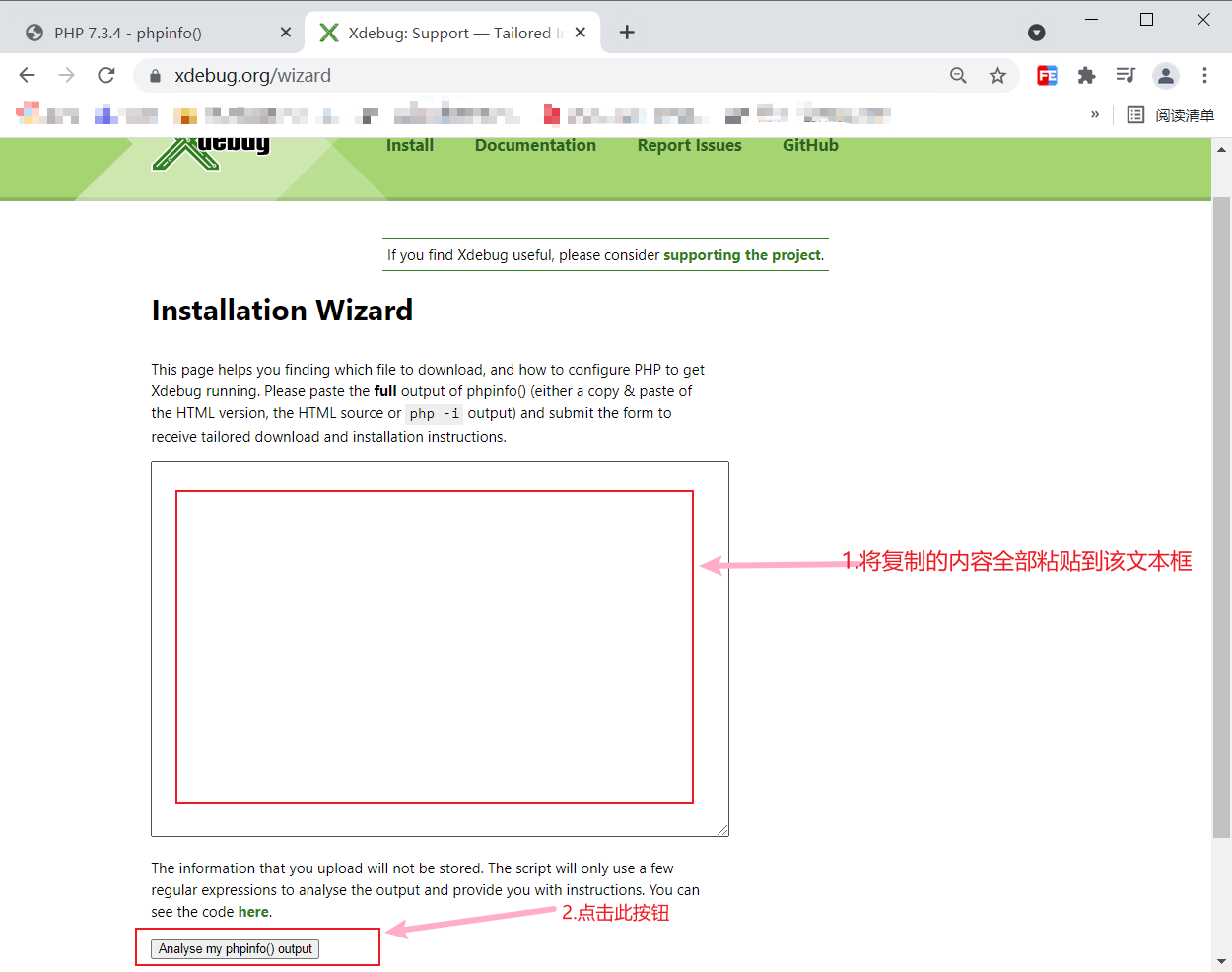Open the Documentation menu item
1232x972 pixels.
pos(535,146)
